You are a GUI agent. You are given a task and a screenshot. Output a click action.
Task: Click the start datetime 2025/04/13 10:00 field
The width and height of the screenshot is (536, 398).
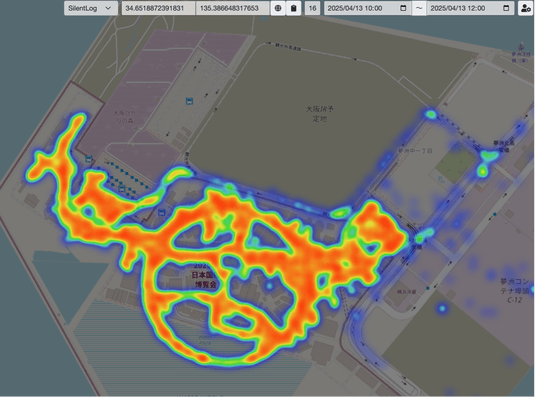click(x=367, y=8)
